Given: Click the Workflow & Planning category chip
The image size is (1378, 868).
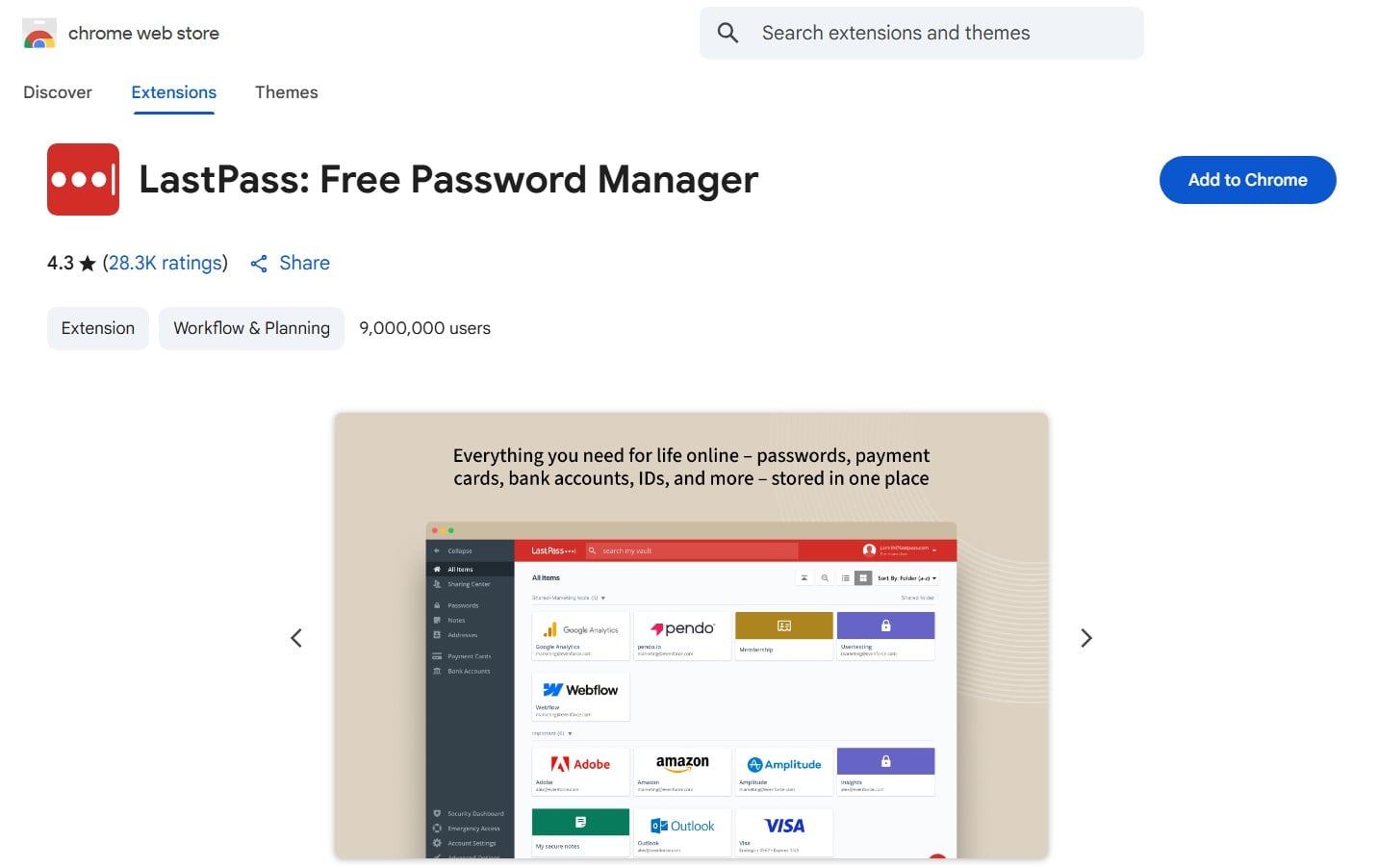Looking at the screenshot, I should pyautogui.click(x=251, y=328).
